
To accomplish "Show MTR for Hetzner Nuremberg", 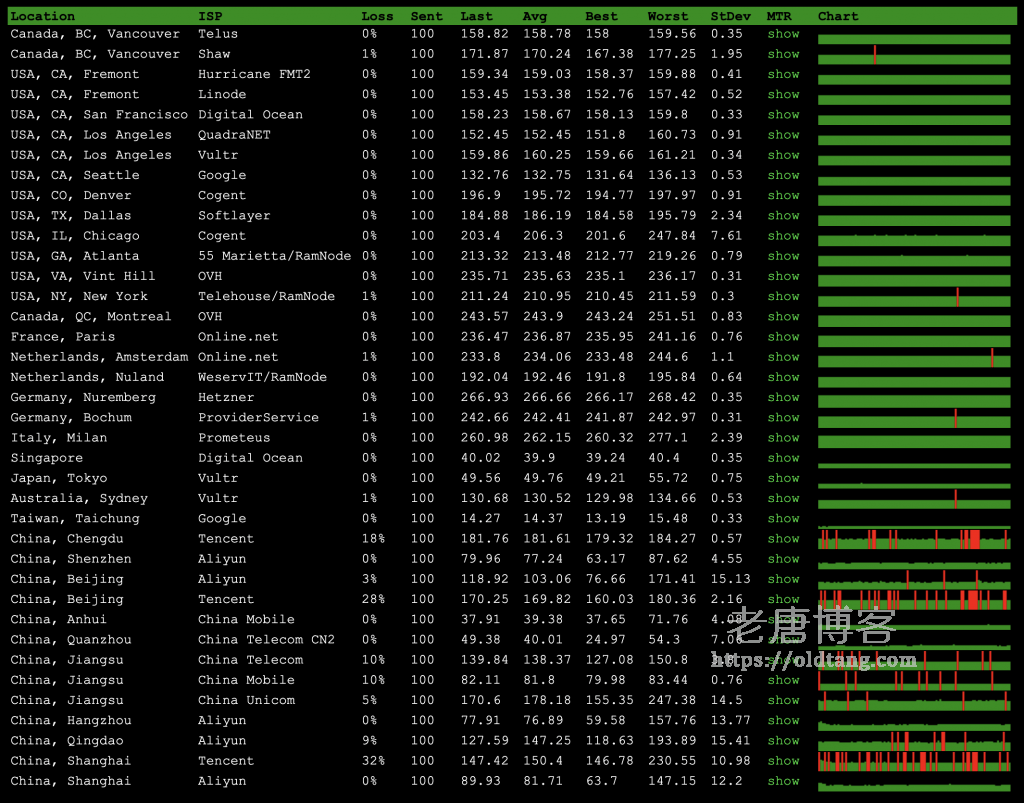I will pos(783,397).
